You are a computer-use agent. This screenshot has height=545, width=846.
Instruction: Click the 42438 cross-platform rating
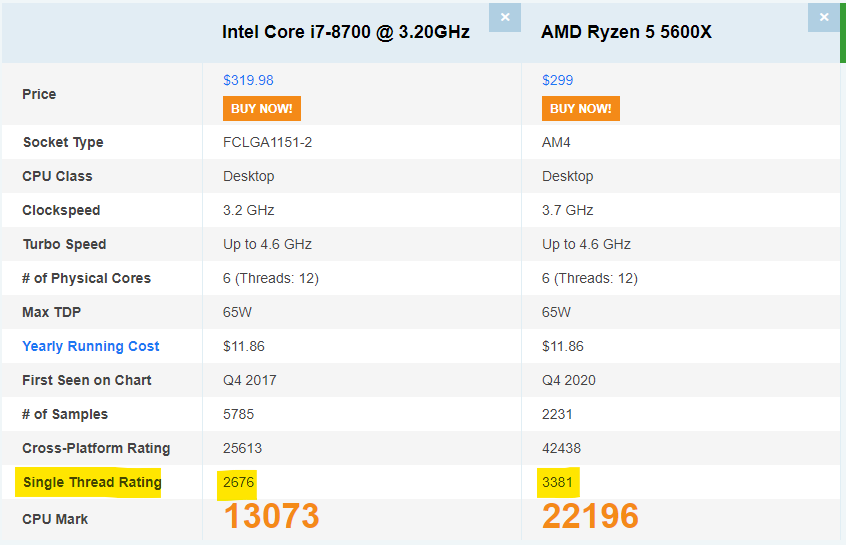click(562, 448)
